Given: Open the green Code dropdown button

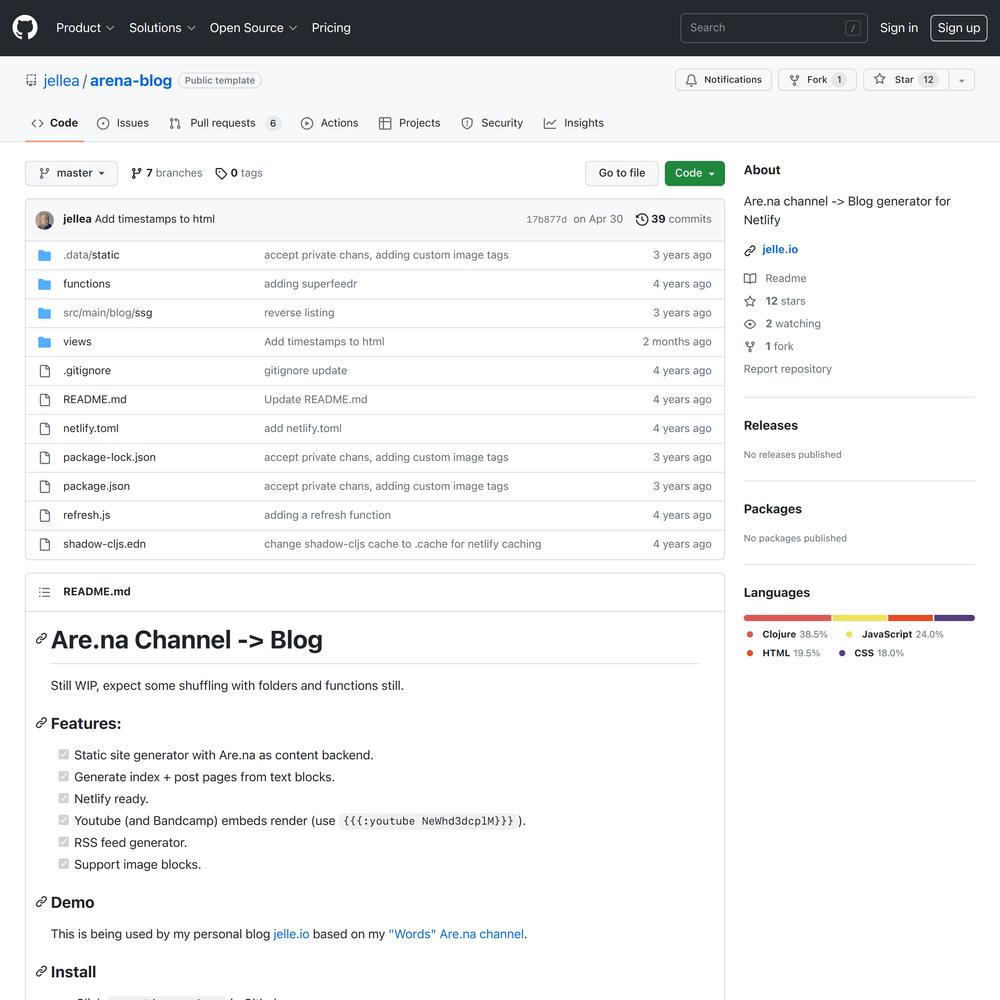Looking at the screenshot, I should tap(695, 173).
